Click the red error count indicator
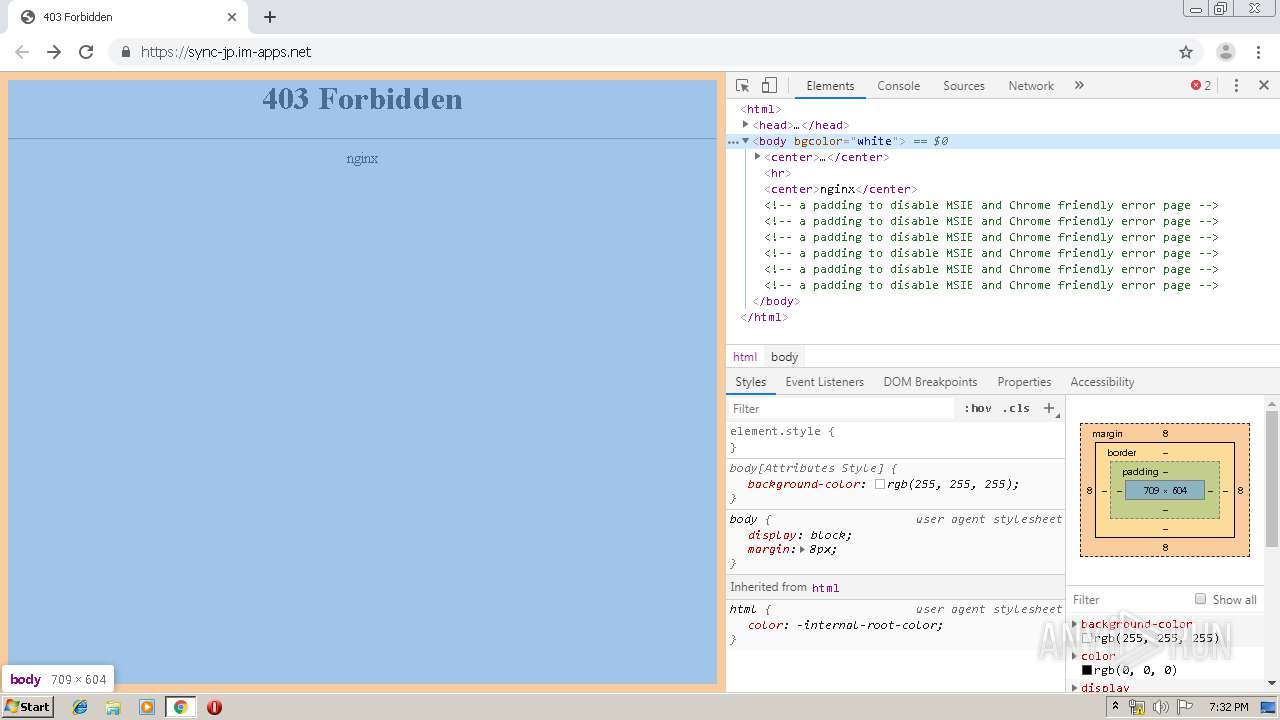 point(1201,86)
